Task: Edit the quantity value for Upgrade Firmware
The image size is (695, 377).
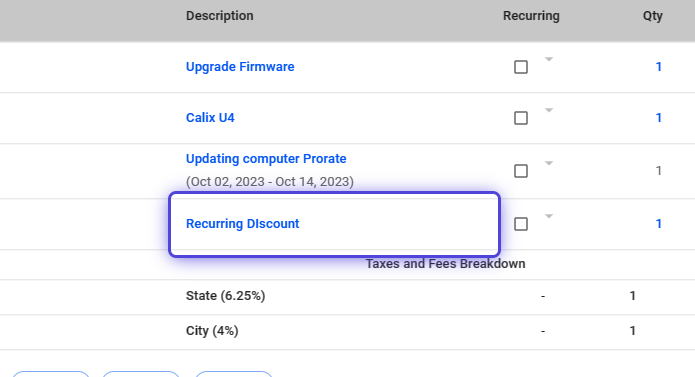Action: click(659, 66)
